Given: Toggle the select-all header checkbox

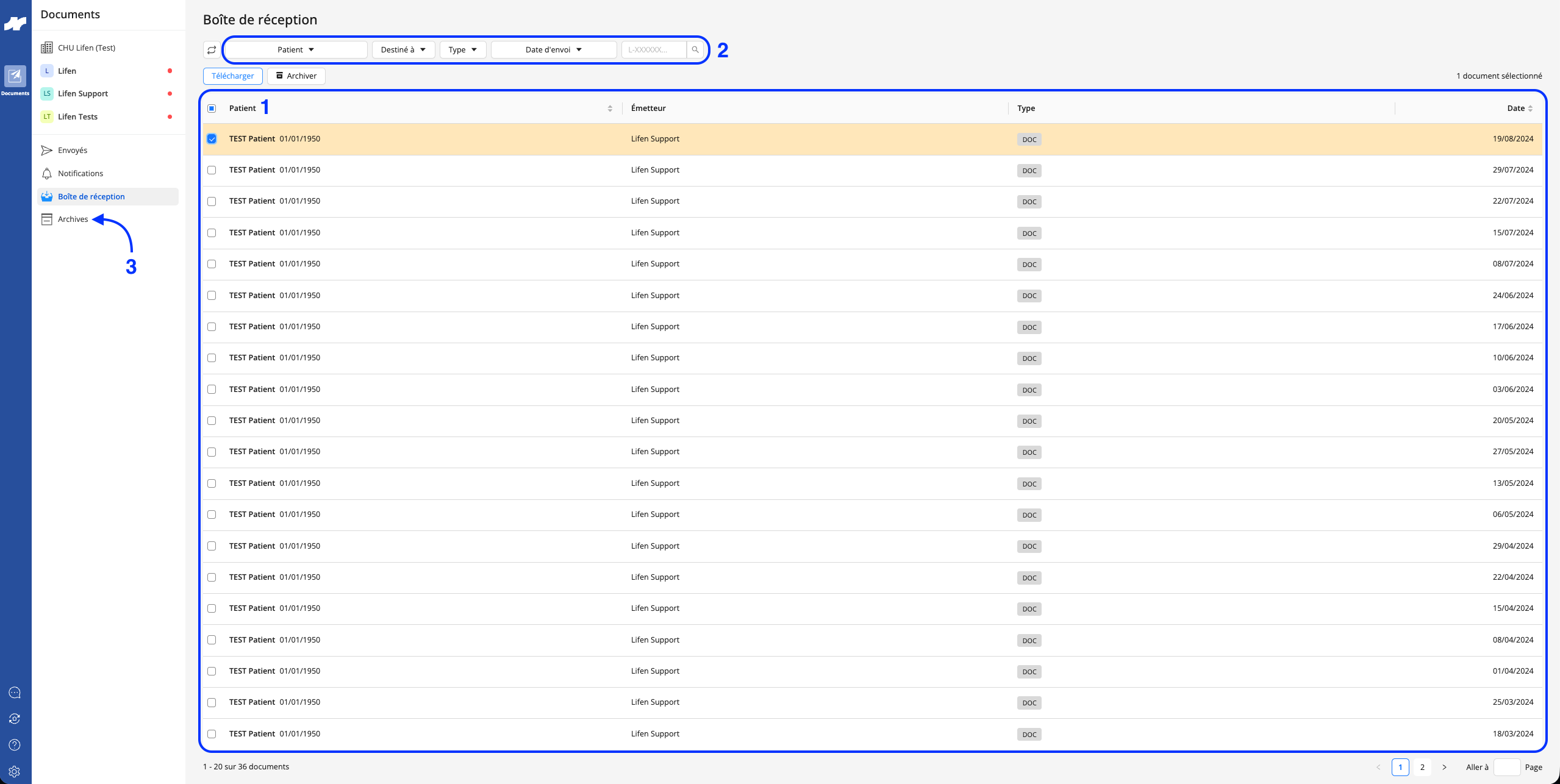Looking at the screenshot, I should point(212,109).
